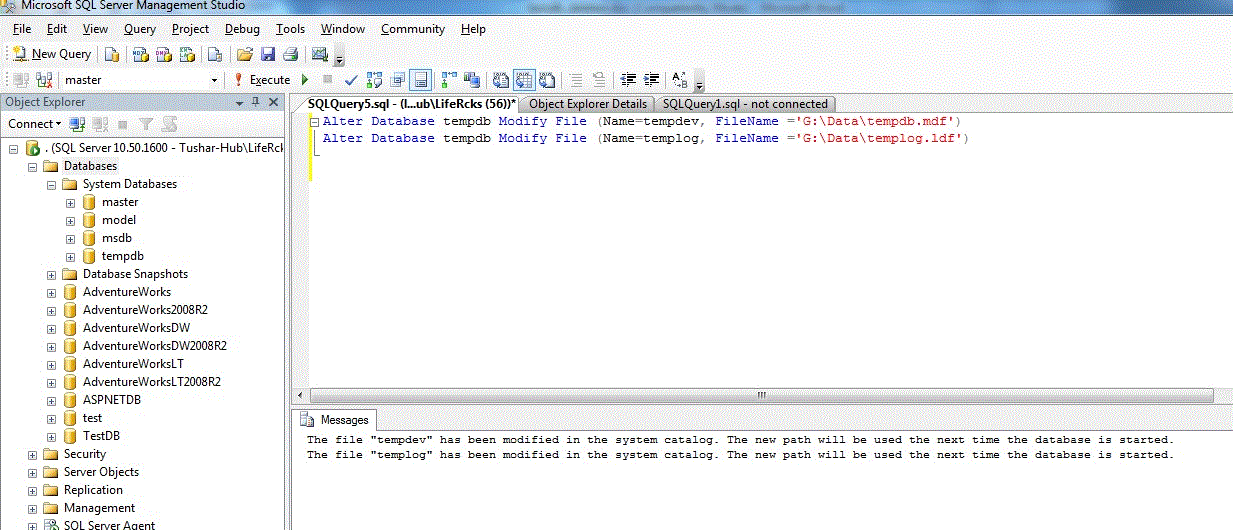Click the first Alter Database line

[641, 121]
